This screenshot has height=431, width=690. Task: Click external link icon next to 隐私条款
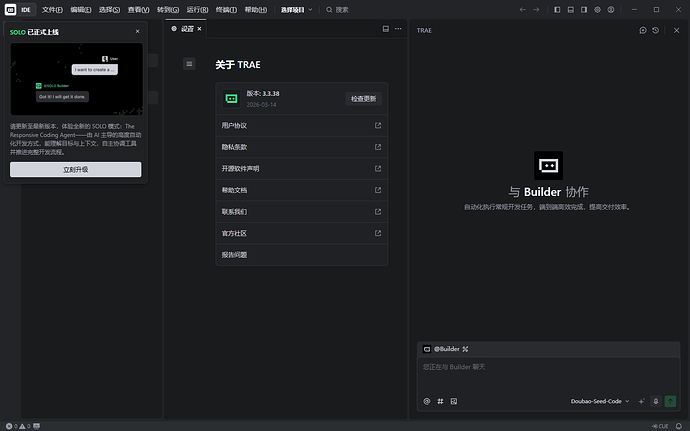(378, 147)
